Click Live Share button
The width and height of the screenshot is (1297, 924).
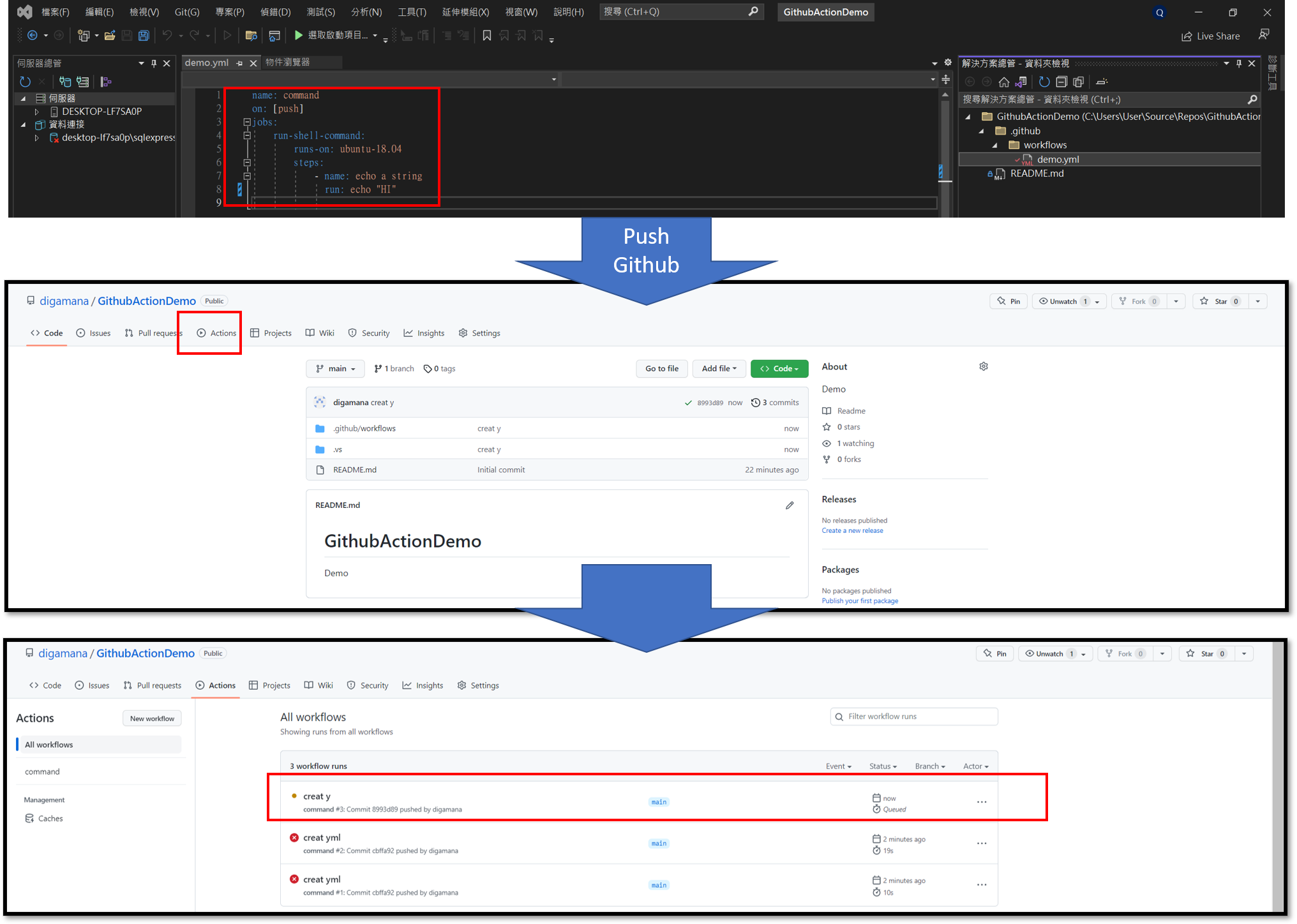pos(1210,36)
